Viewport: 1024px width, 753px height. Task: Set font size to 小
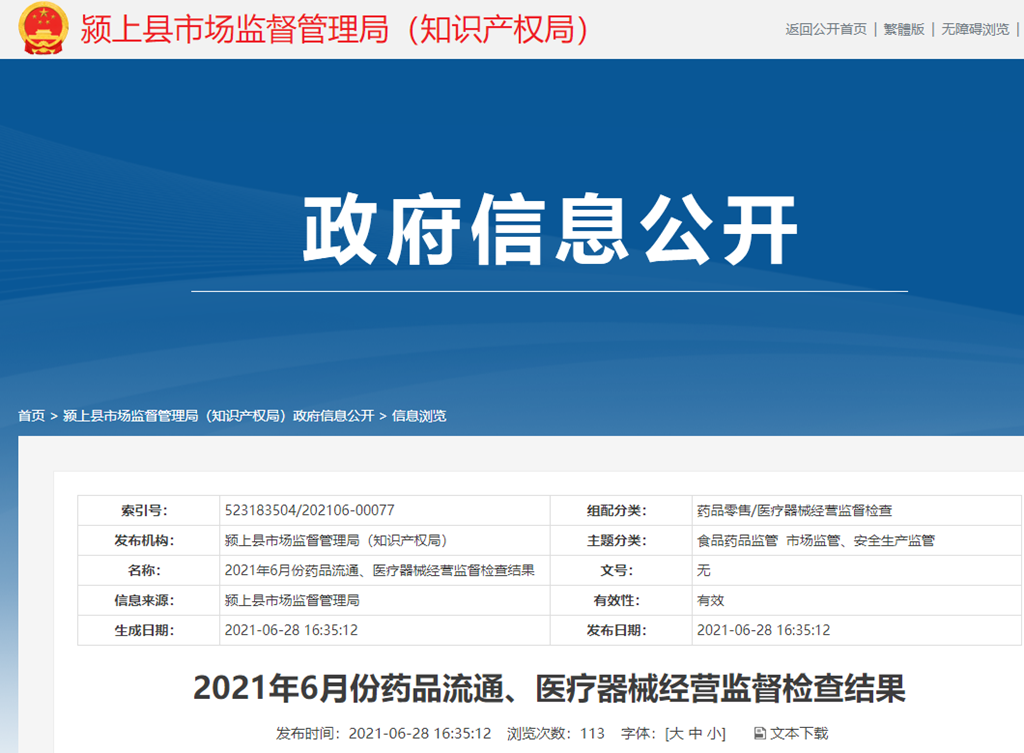tap(713, 733)
